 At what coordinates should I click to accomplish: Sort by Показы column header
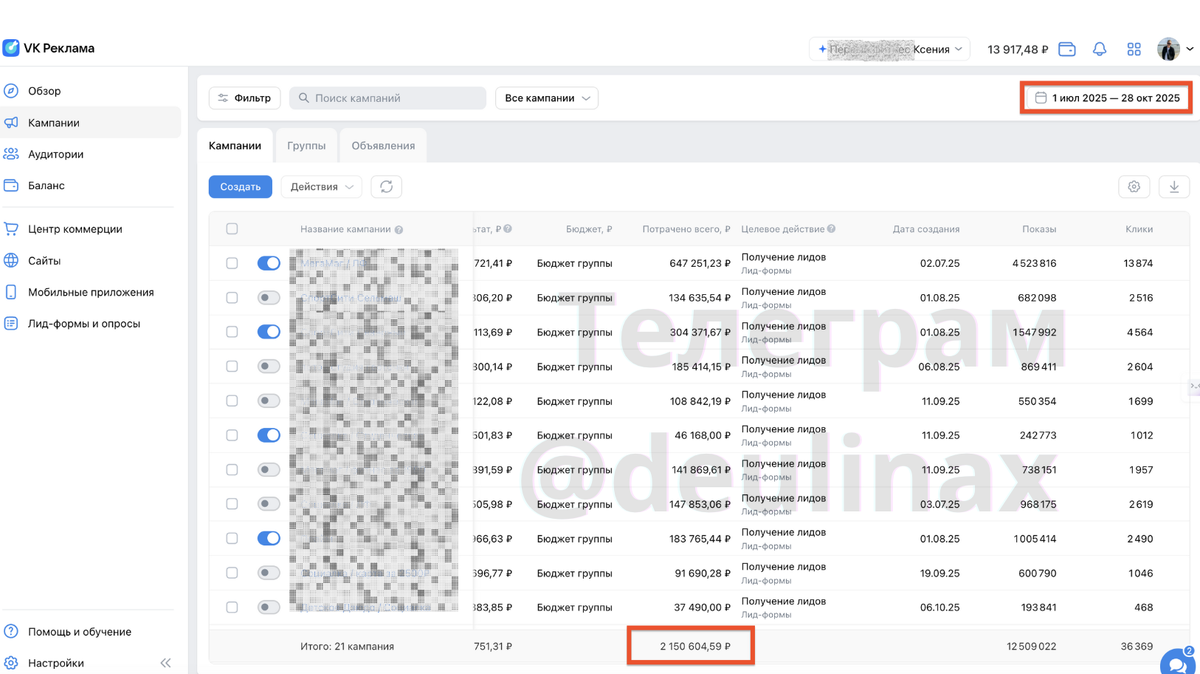pyautogui.click(x=1039, y=229)
